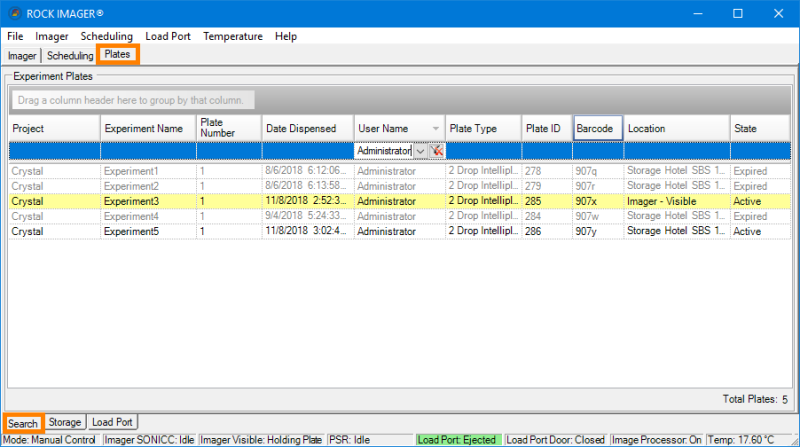800x447 pixels.
Task: Switch to the top Scheduling tab
Action: [70, 56]
